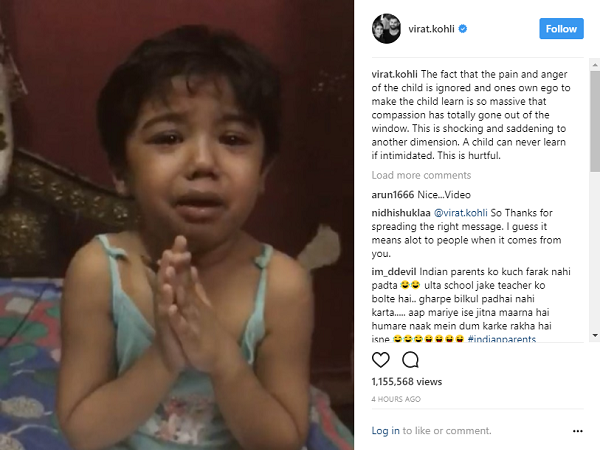The width and height of the screenshot is (600, 450).
Task: Click the 4 HOURS AGO timestamp
Action: tap(396, 399)
